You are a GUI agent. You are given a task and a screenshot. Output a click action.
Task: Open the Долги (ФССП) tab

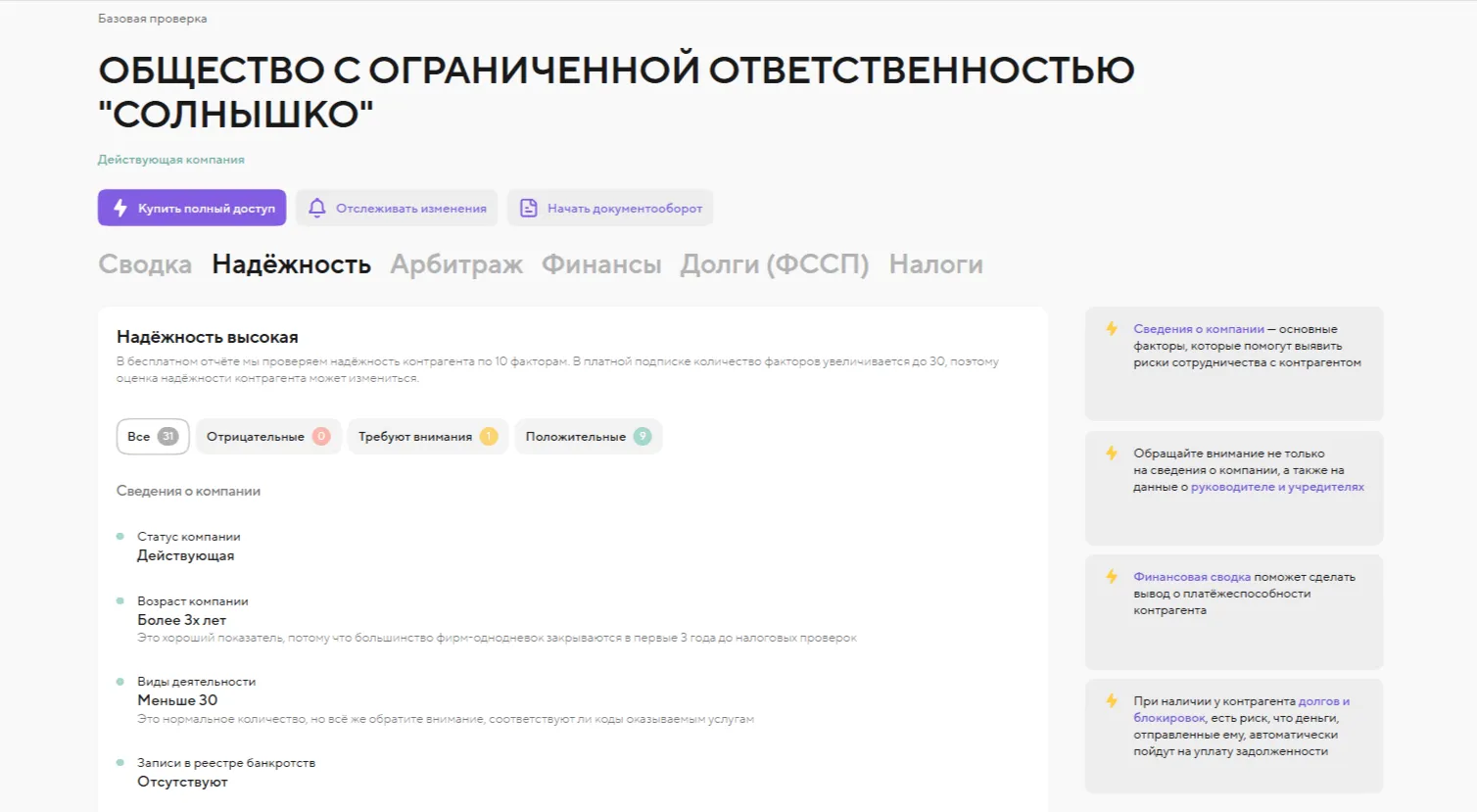(x=775, y=264)
